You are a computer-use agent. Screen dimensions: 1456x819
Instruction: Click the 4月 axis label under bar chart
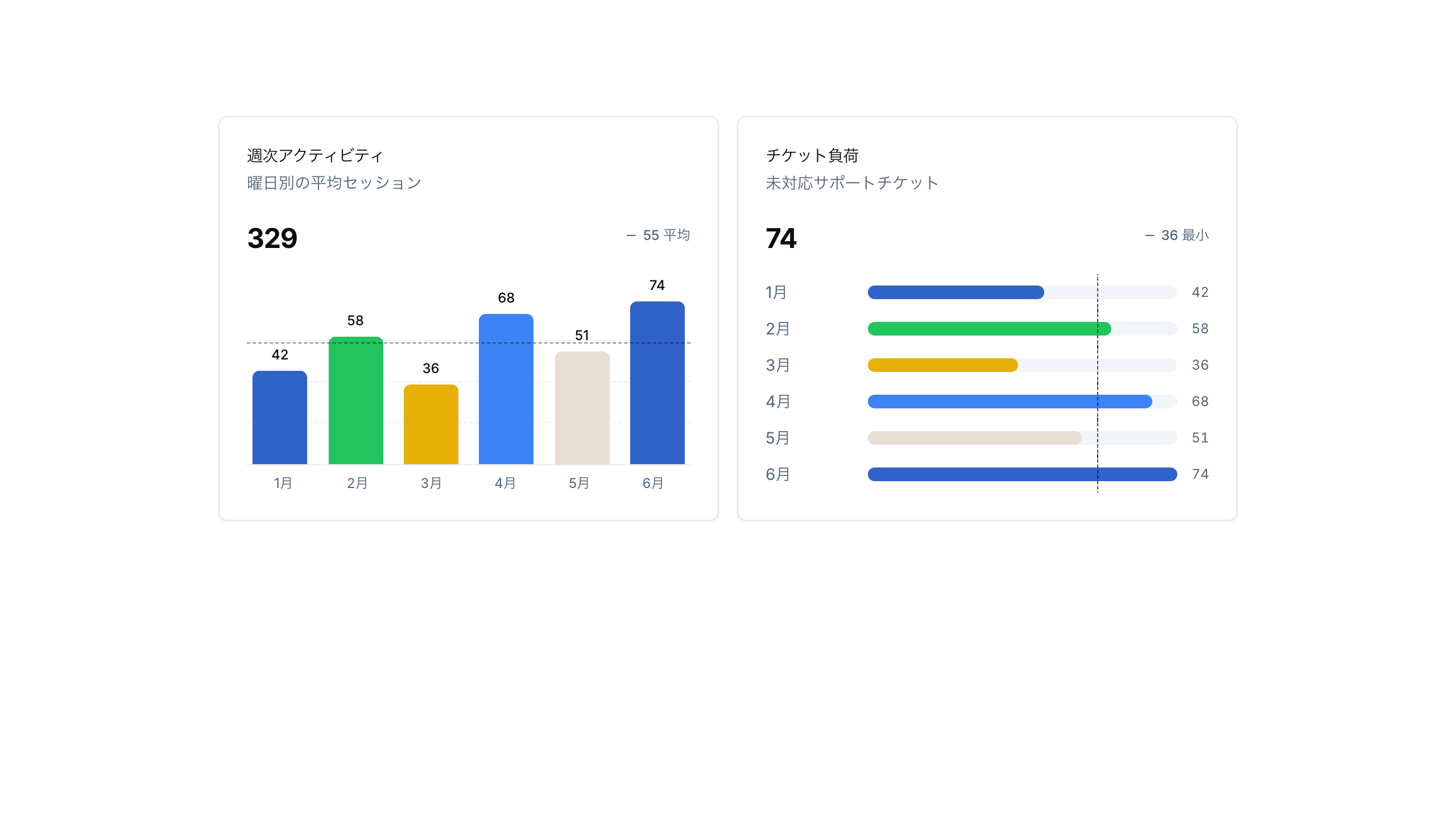point(505,483)
